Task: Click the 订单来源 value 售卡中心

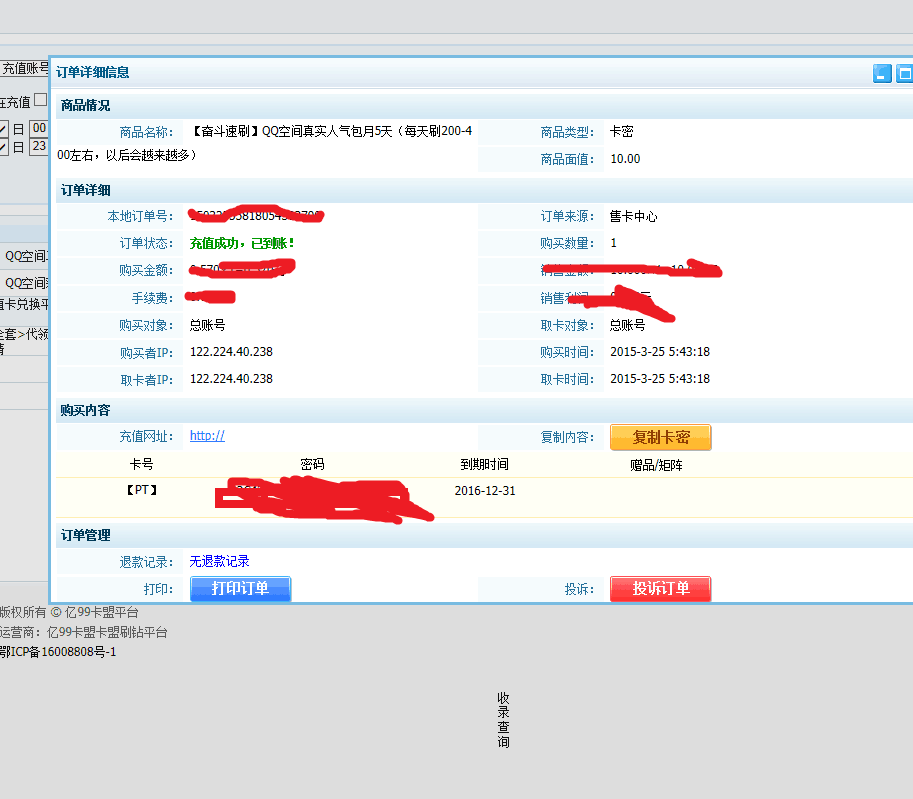Action: (x=633, y=217)
